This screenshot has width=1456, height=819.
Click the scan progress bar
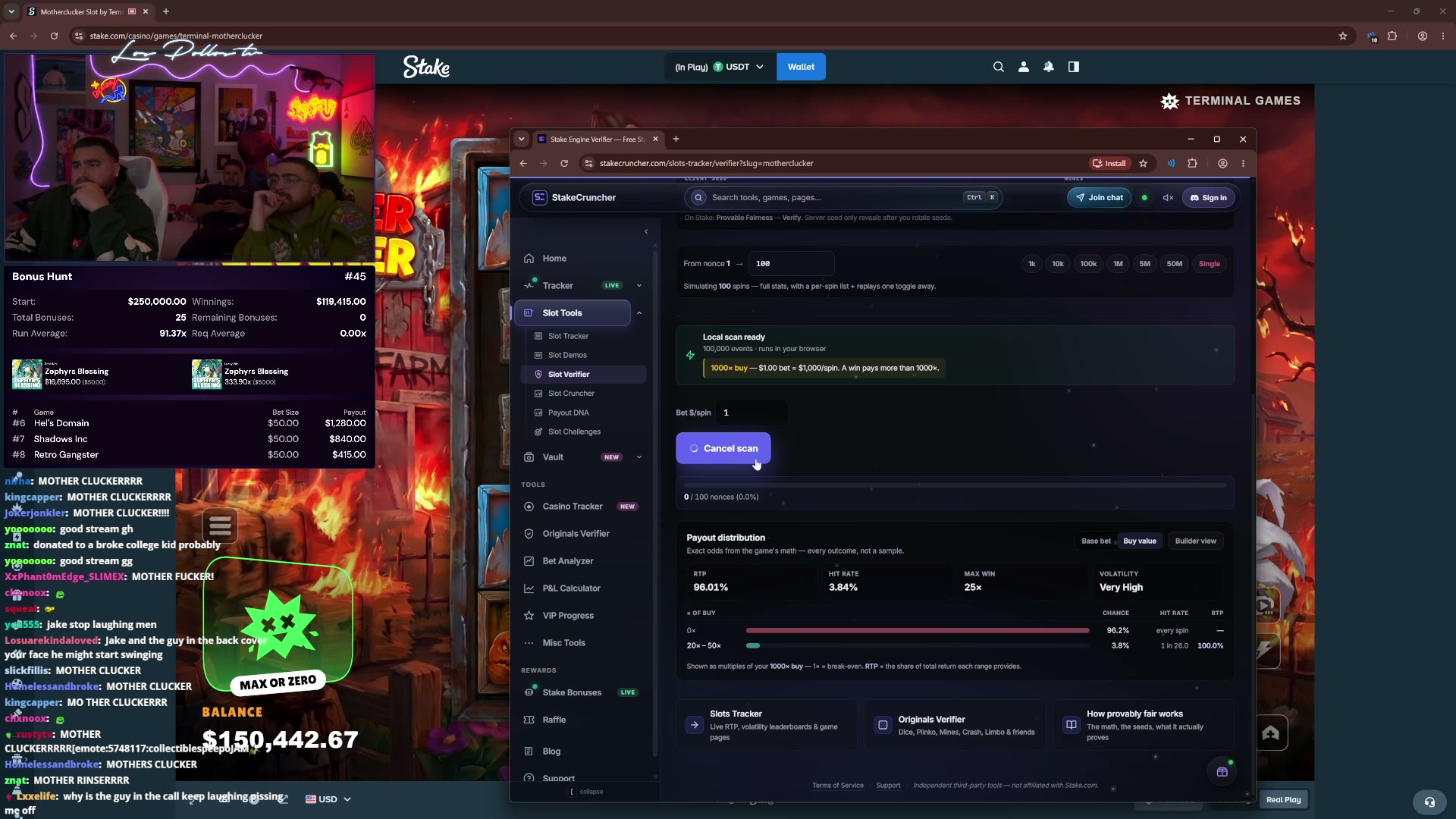[x=955, y=485]
